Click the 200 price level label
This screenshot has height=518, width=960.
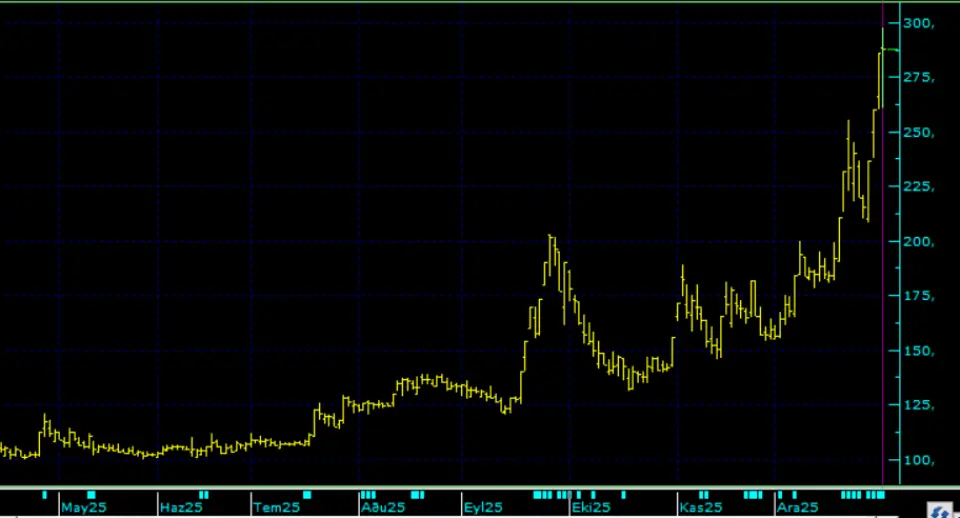tap(918, 242)
